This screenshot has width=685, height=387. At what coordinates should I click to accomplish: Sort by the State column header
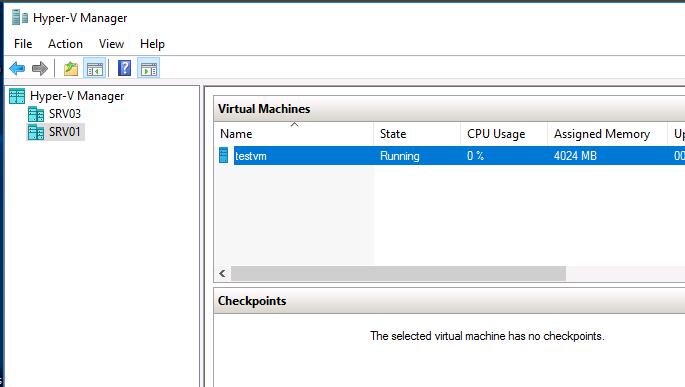click(417, 134)
